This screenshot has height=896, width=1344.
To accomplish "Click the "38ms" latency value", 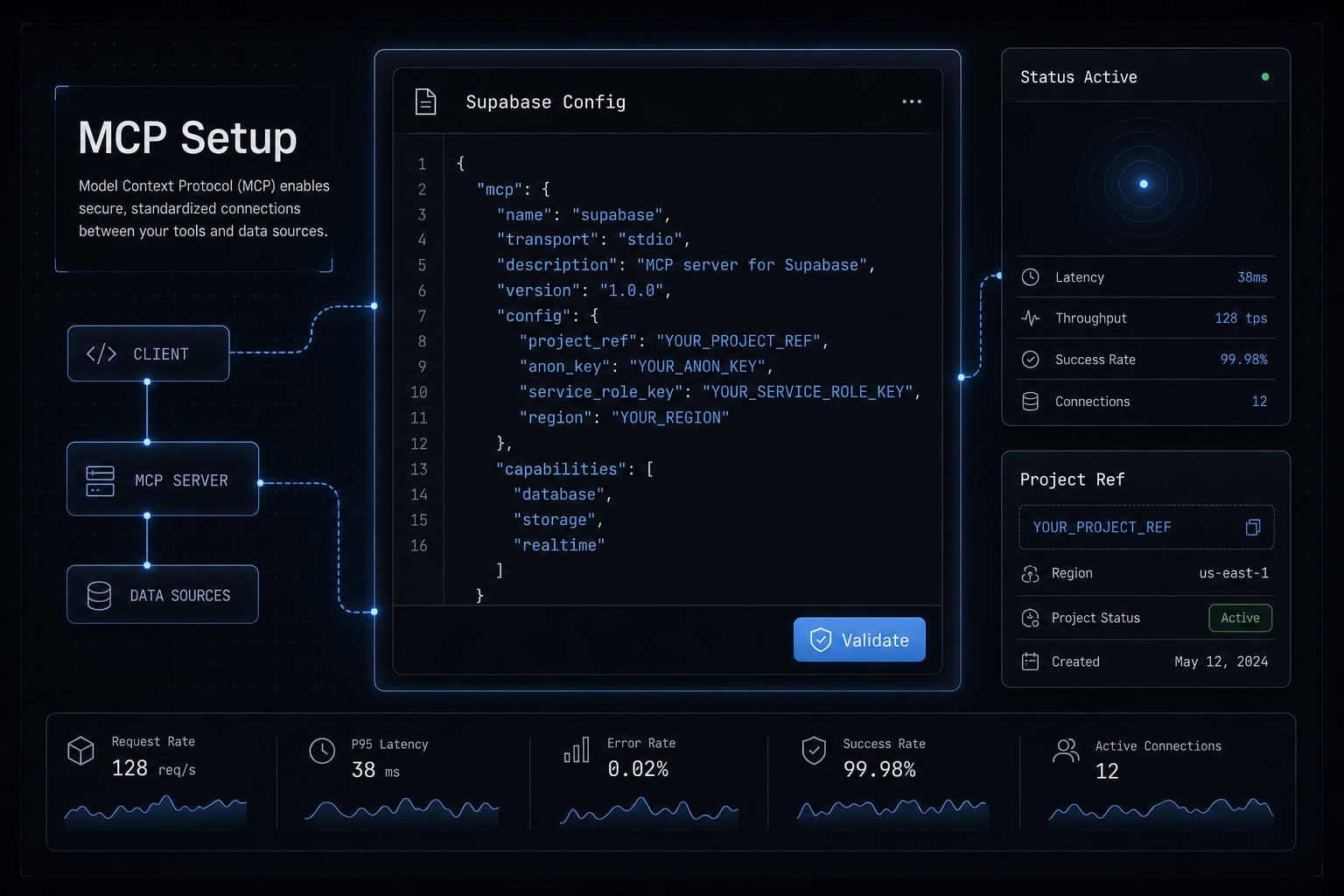I will click(x=1252, y=277).
